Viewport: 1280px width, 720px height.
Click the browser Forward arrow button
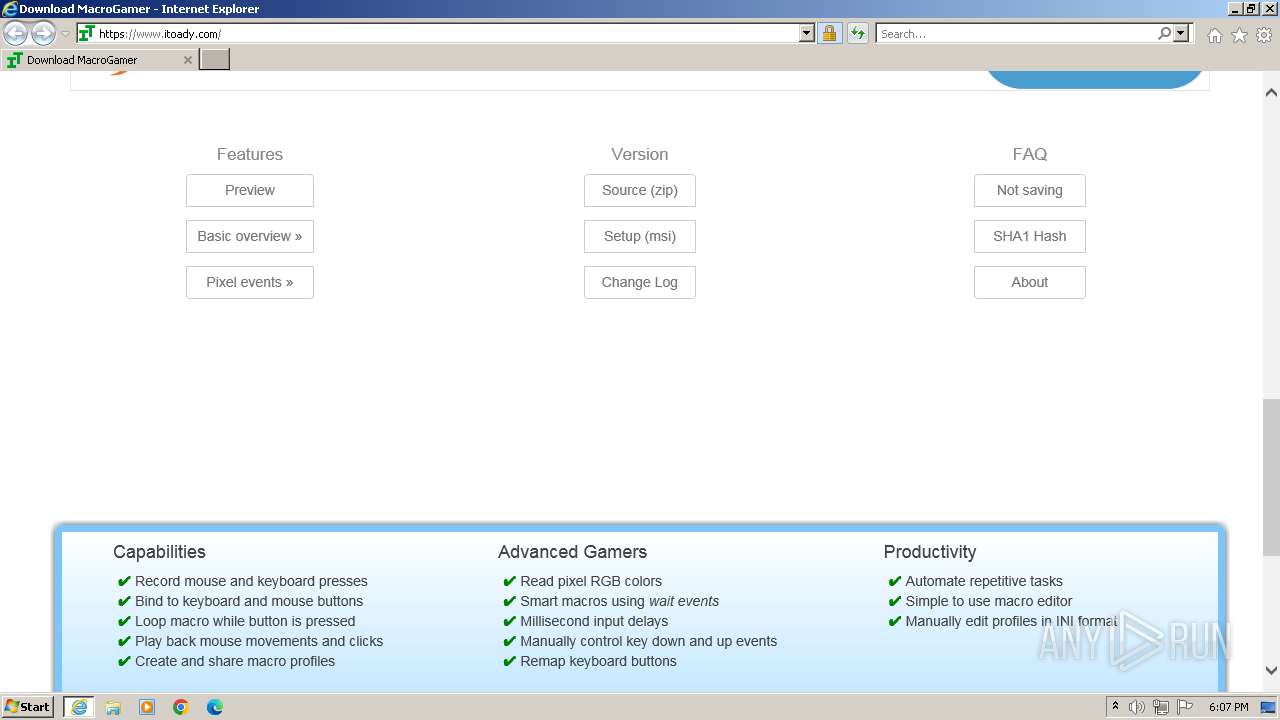pyautogui.click(x=43, y=34)
